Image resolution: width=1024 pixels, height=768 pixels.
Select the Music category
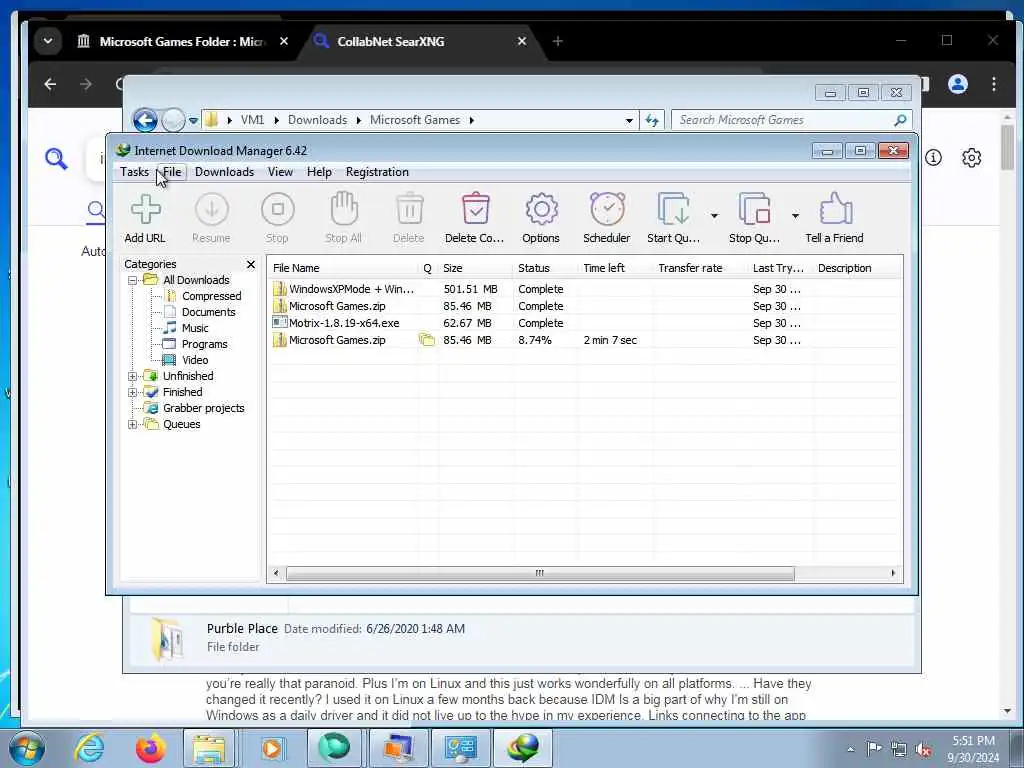coord(195,328)
